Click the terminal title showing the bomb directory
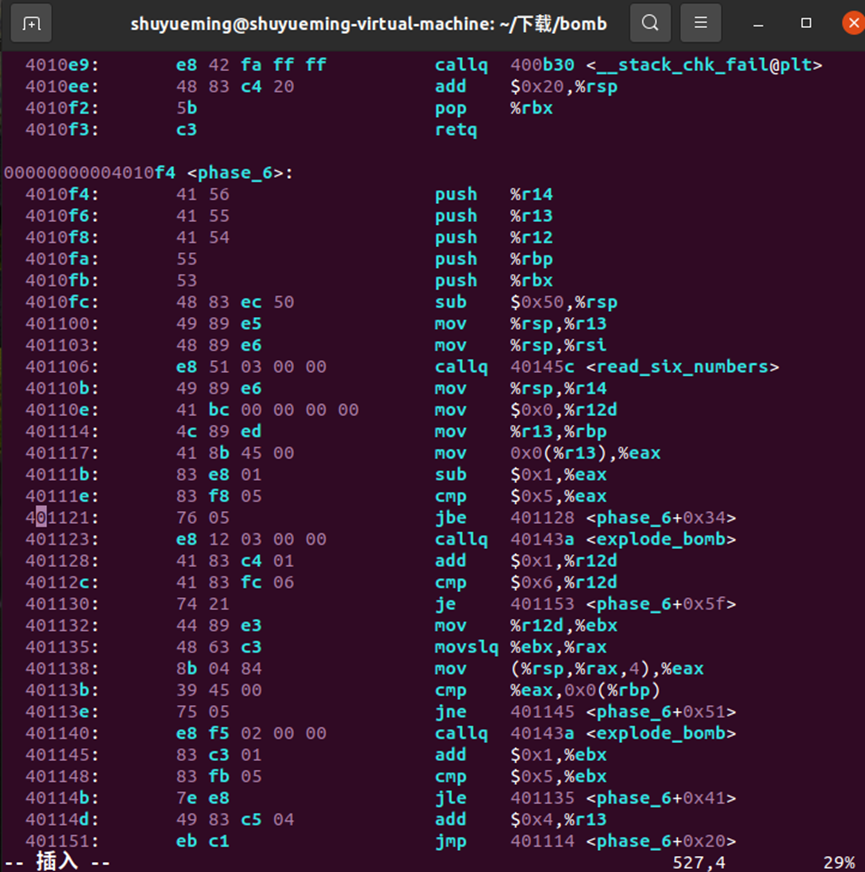Image resolution: width=865 pixels, height=872 pixels. coord(372,22)
